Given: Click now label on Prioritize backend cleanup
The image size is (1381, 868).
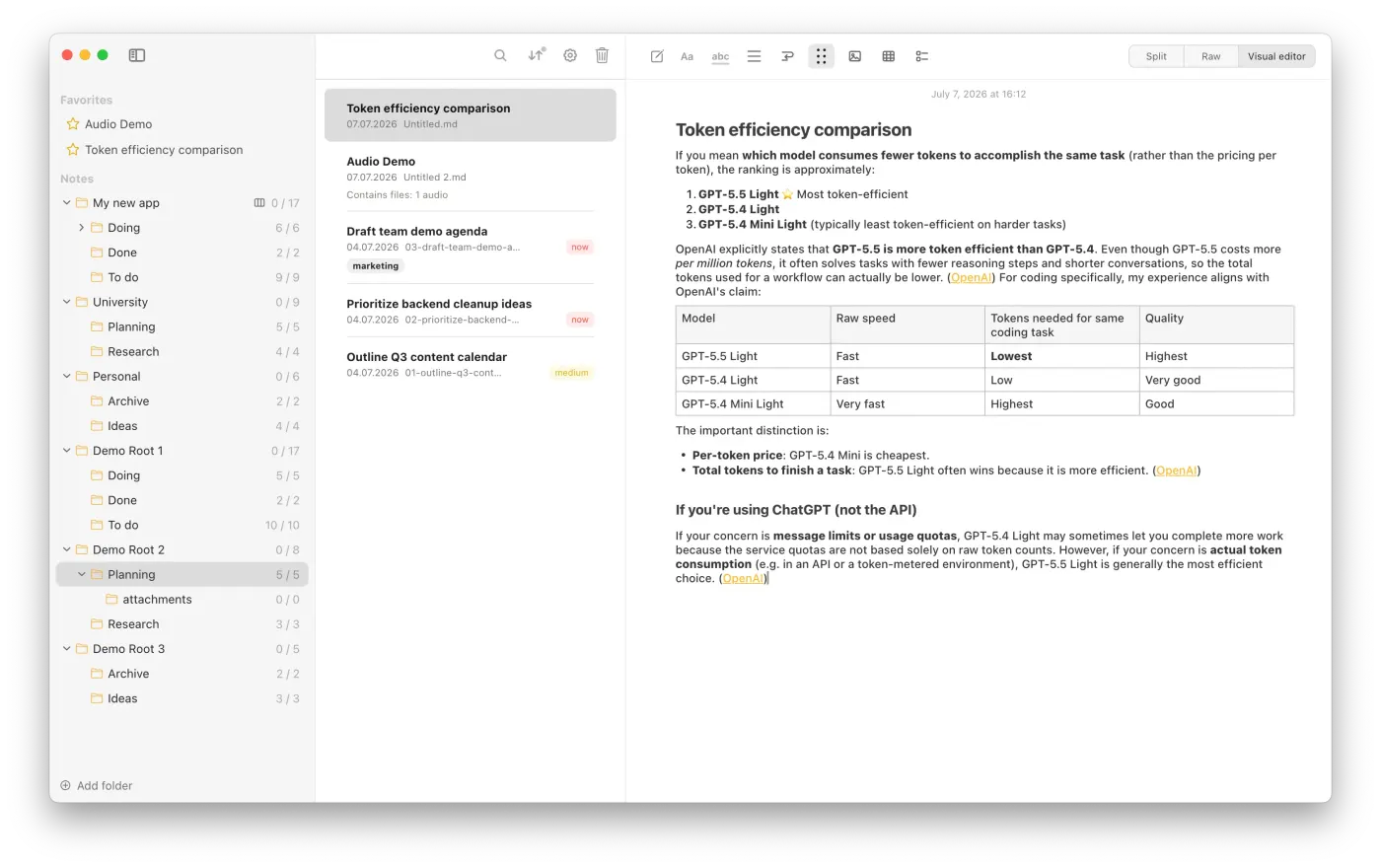Looking at the screenshot, I should [580, 320].
